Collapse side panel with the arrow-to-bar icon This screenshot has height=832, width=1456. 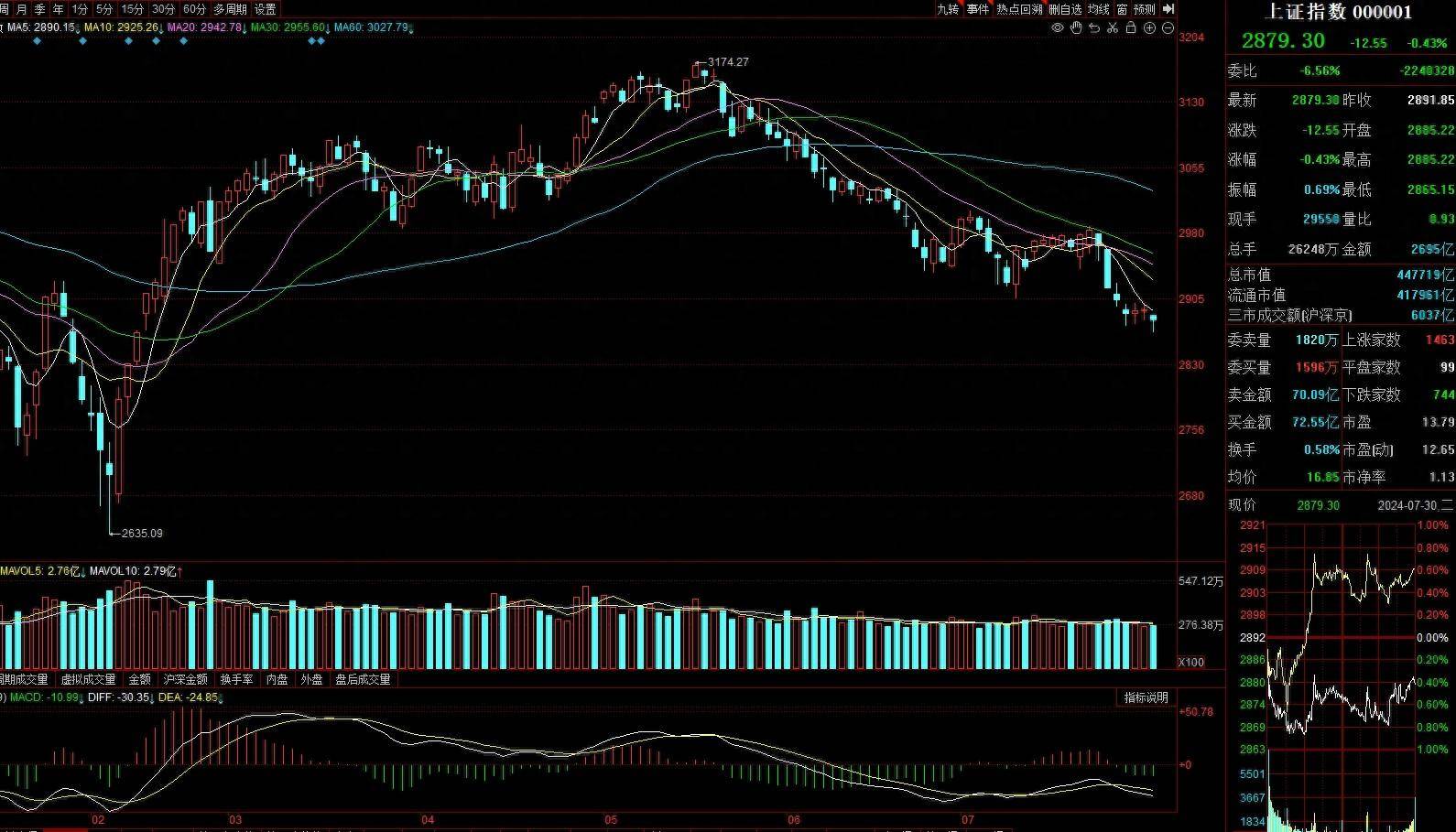coord(1168,9)
